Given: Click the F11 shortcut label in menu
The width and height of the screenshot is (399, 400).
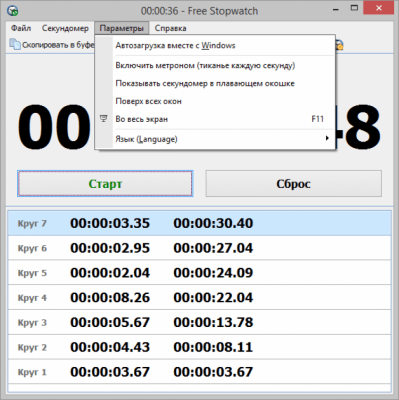Looking at the screenshot, I should (x=317, y=119).
